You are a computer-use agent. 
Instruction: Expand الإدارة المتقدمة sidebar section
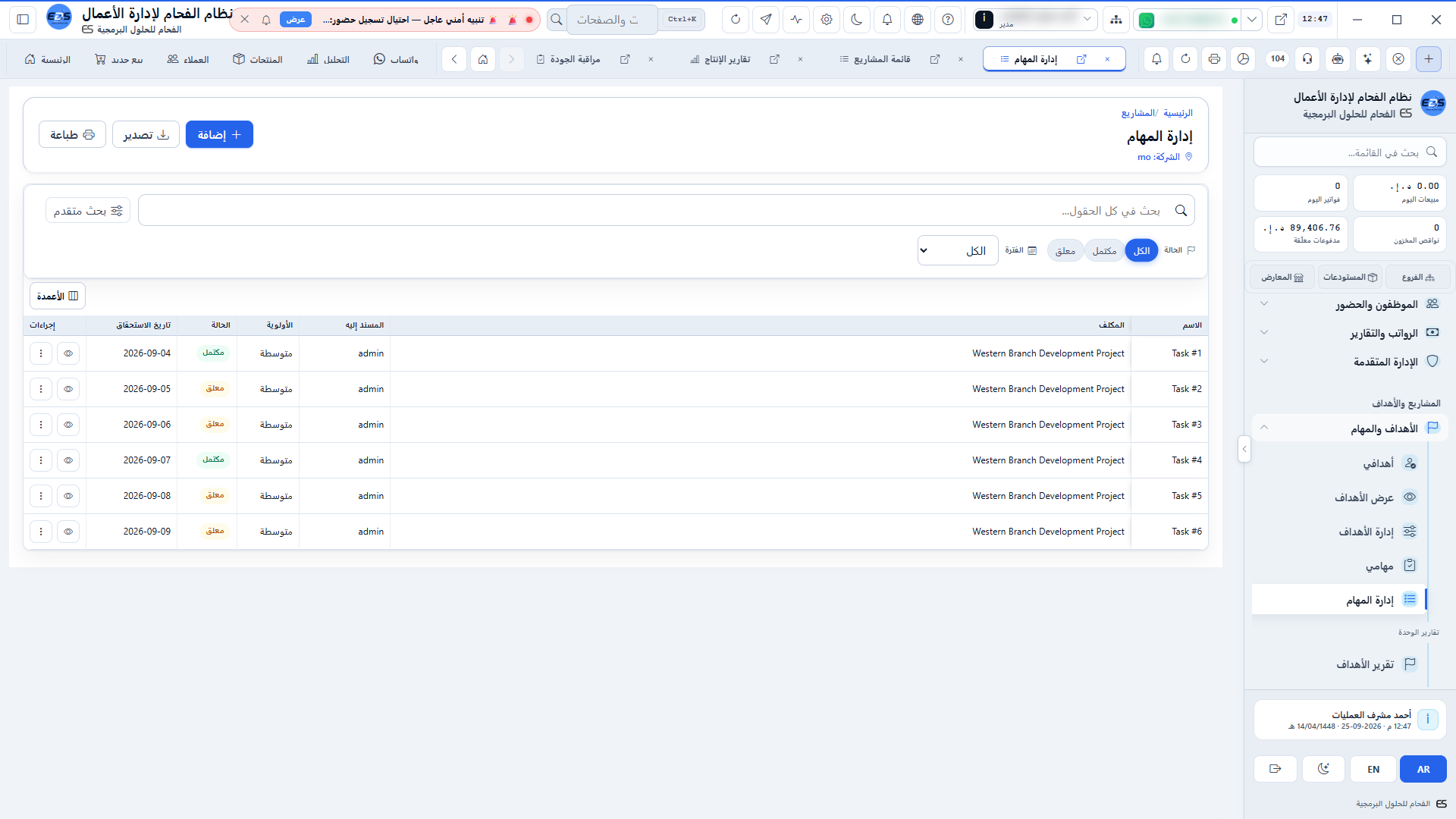click(1350, 362)
